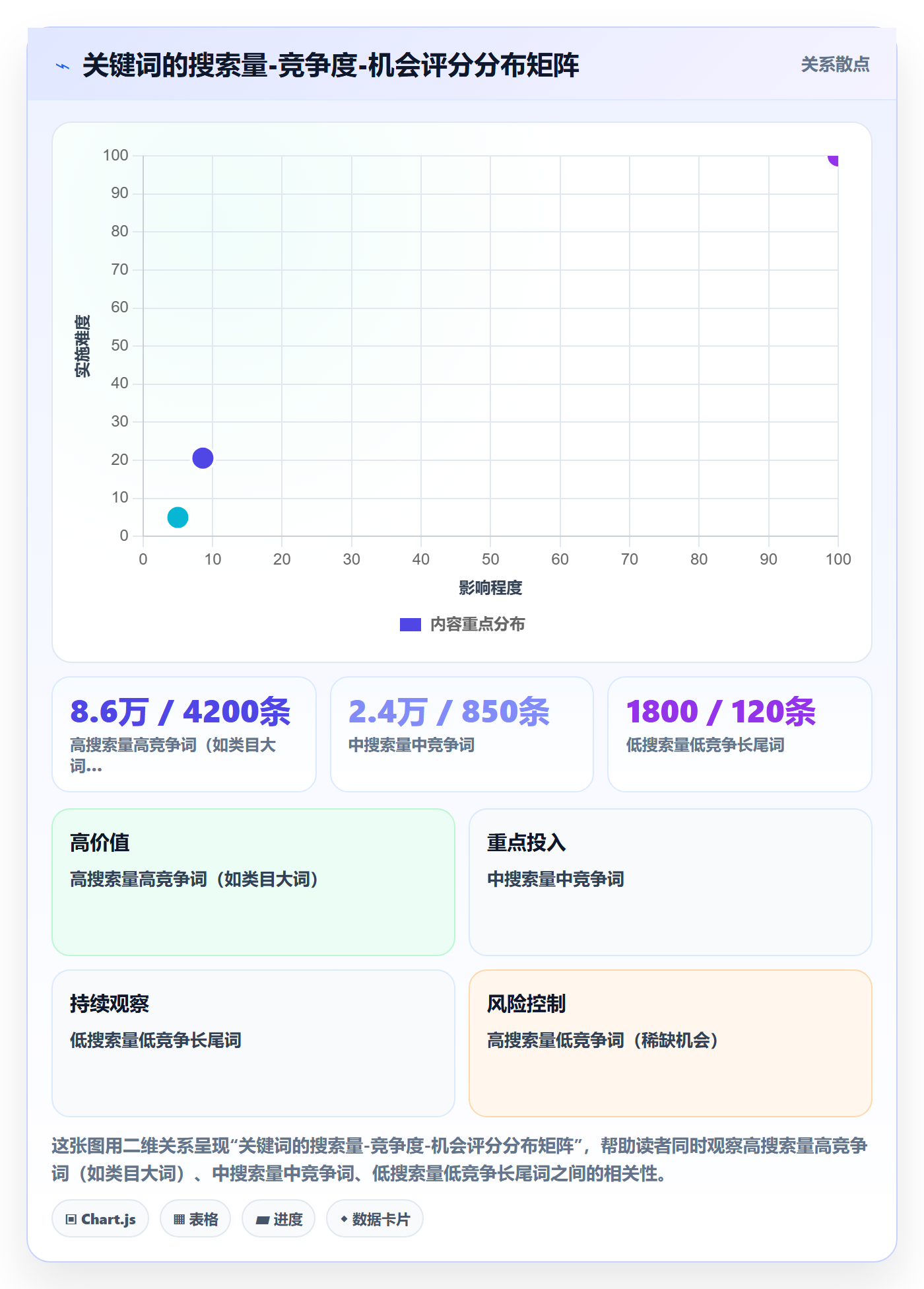Open the 8.6万 / 4200条 stat card

point(184,734)
